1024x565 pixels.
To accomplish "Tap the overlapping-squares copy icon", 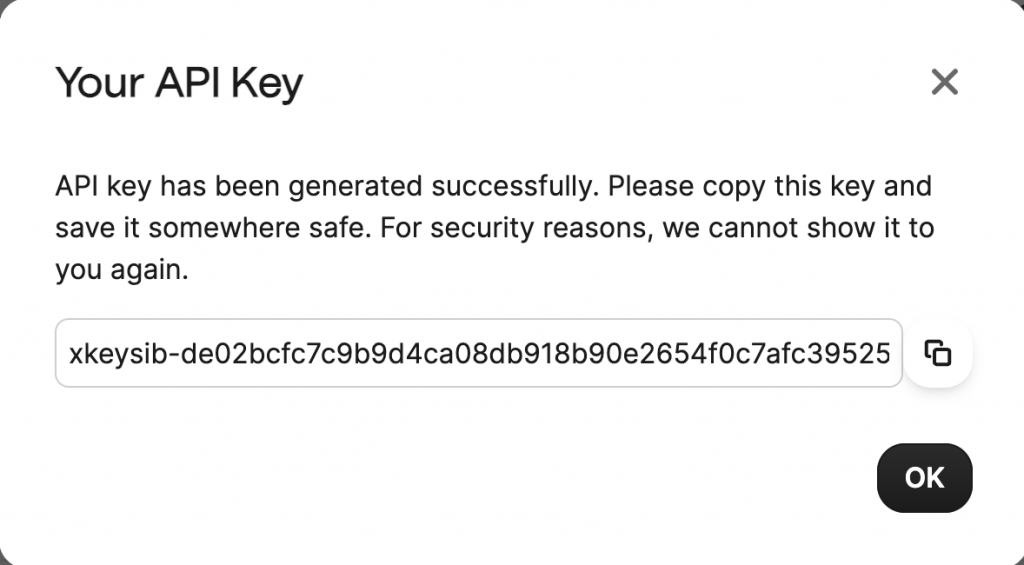I will click(x=938, y=353).
